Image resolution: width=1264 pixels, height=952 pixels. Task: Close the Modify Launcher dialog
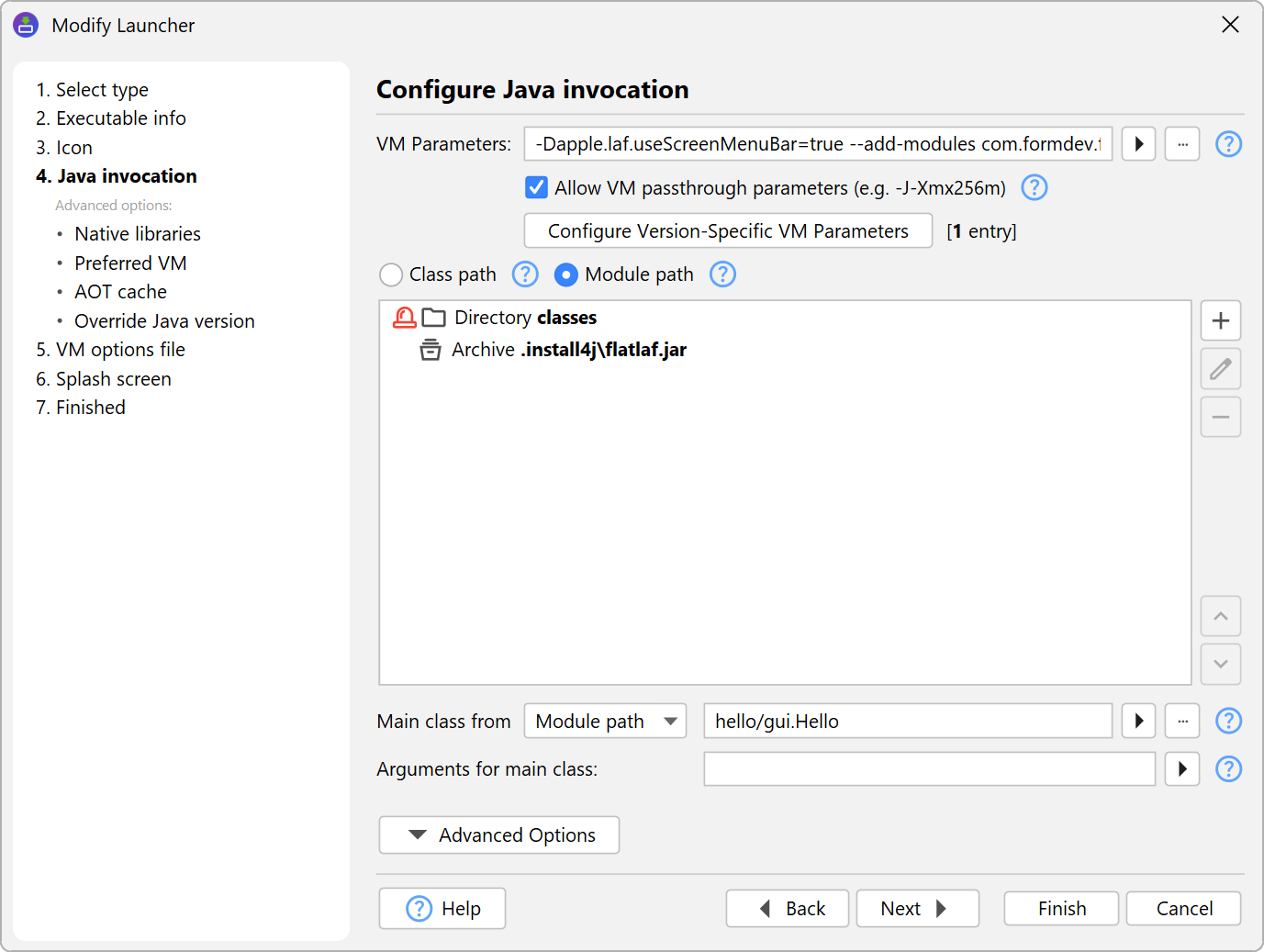1231,25
